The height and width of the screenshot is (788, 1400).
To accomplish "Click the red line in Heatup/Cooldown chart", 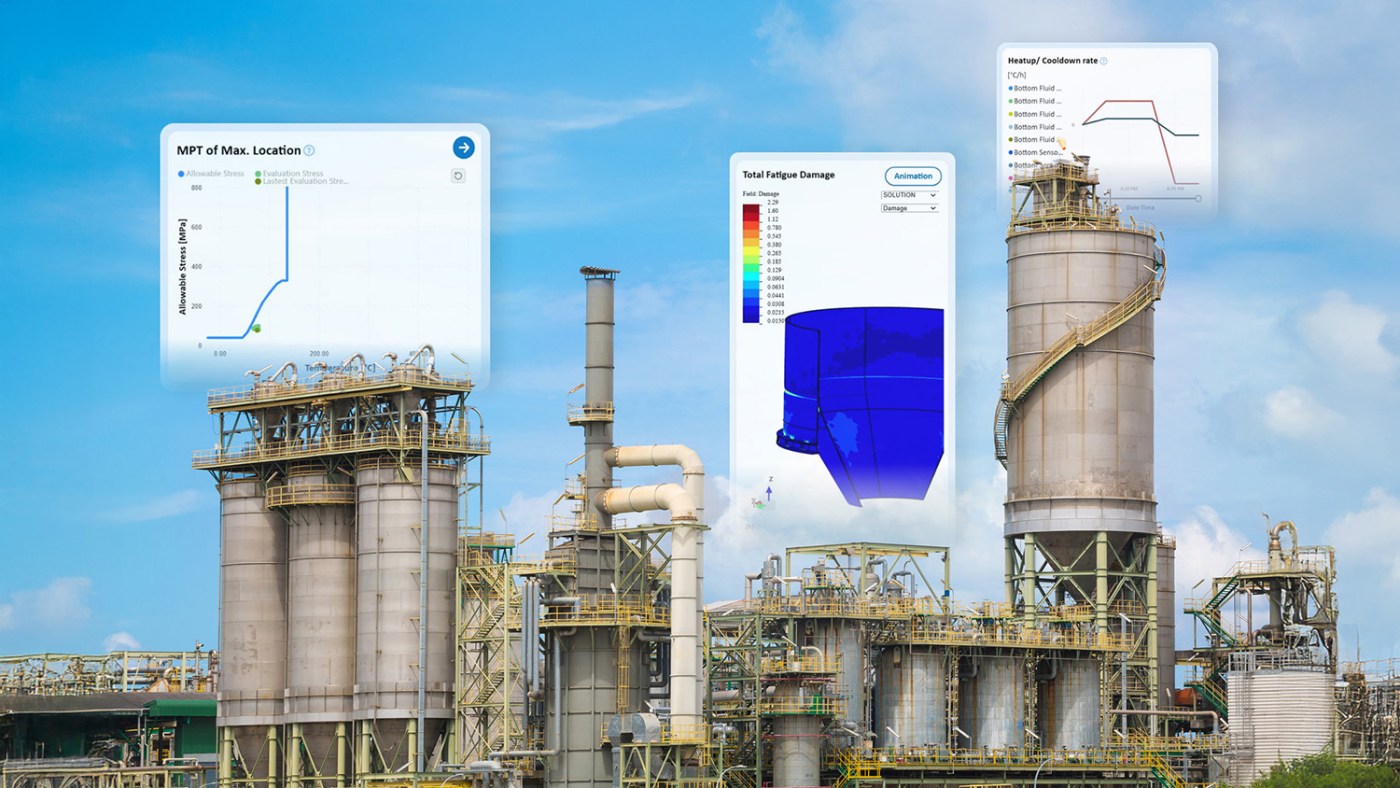I will pyautogui.click(x=1127, y=101).
